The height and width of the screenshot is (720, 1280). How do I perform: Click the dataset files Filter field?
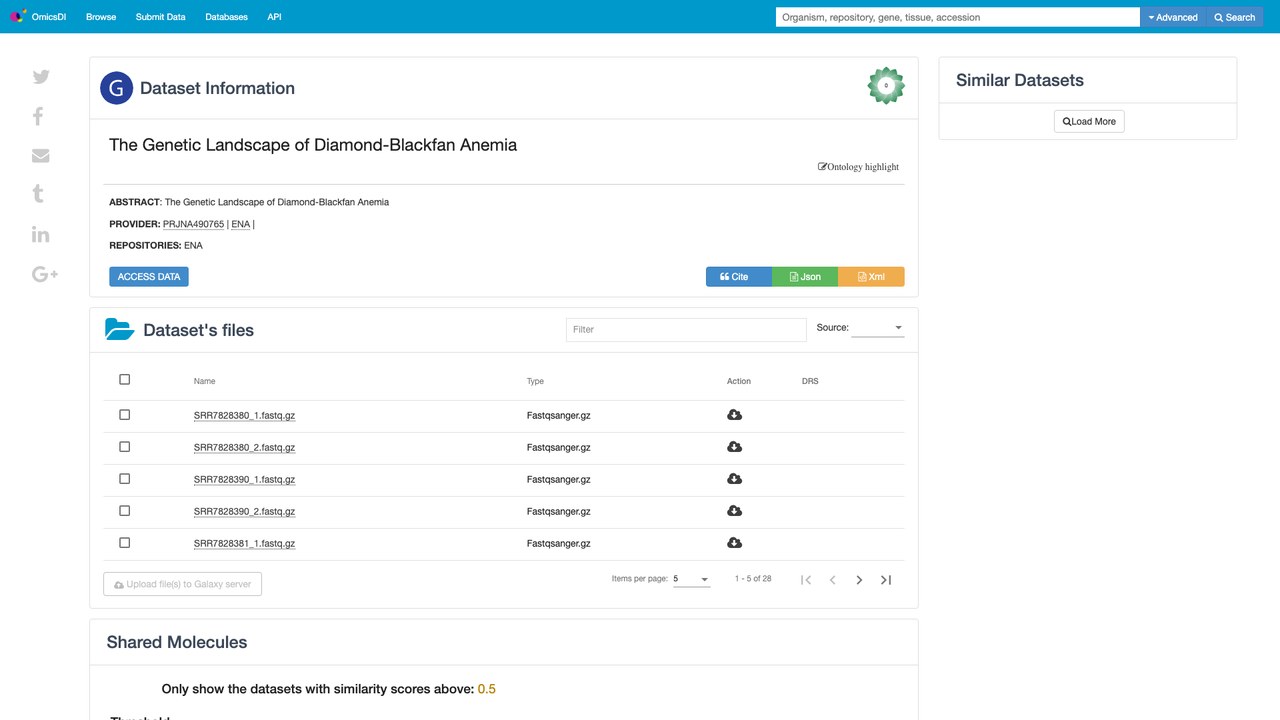[x=686, y=329]
